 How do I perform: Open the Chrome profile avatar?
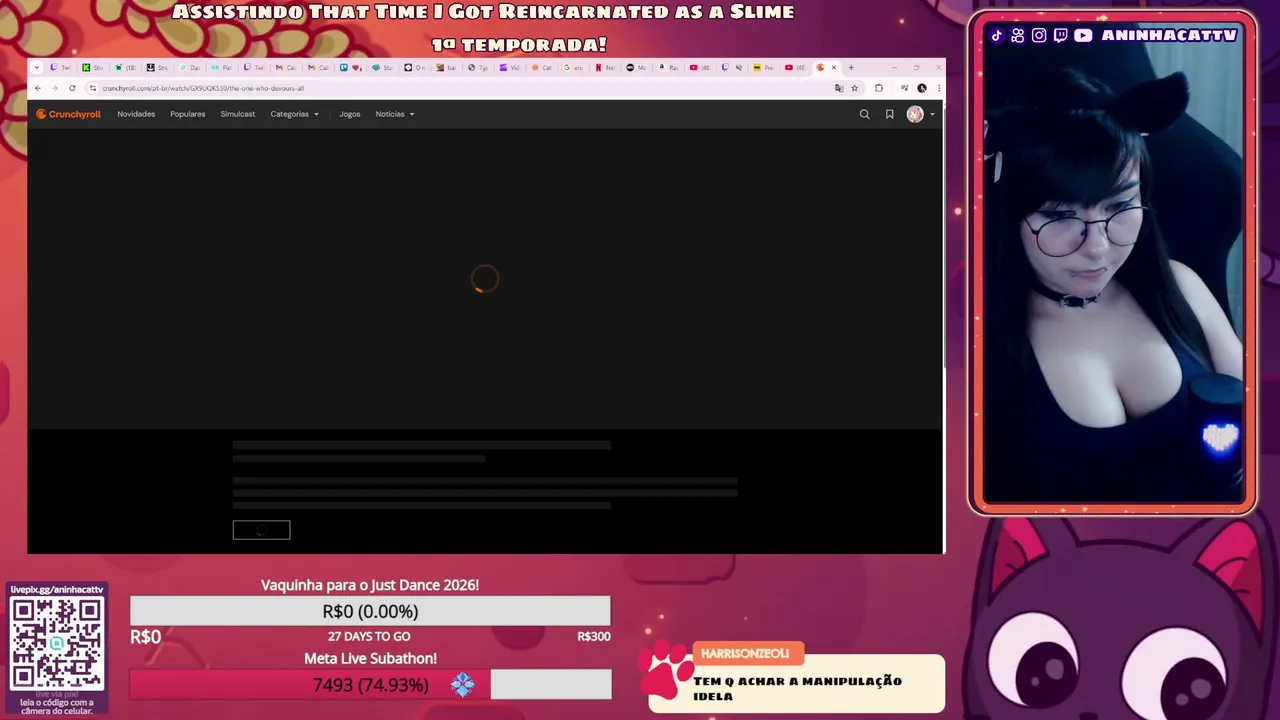pos(922,88)
